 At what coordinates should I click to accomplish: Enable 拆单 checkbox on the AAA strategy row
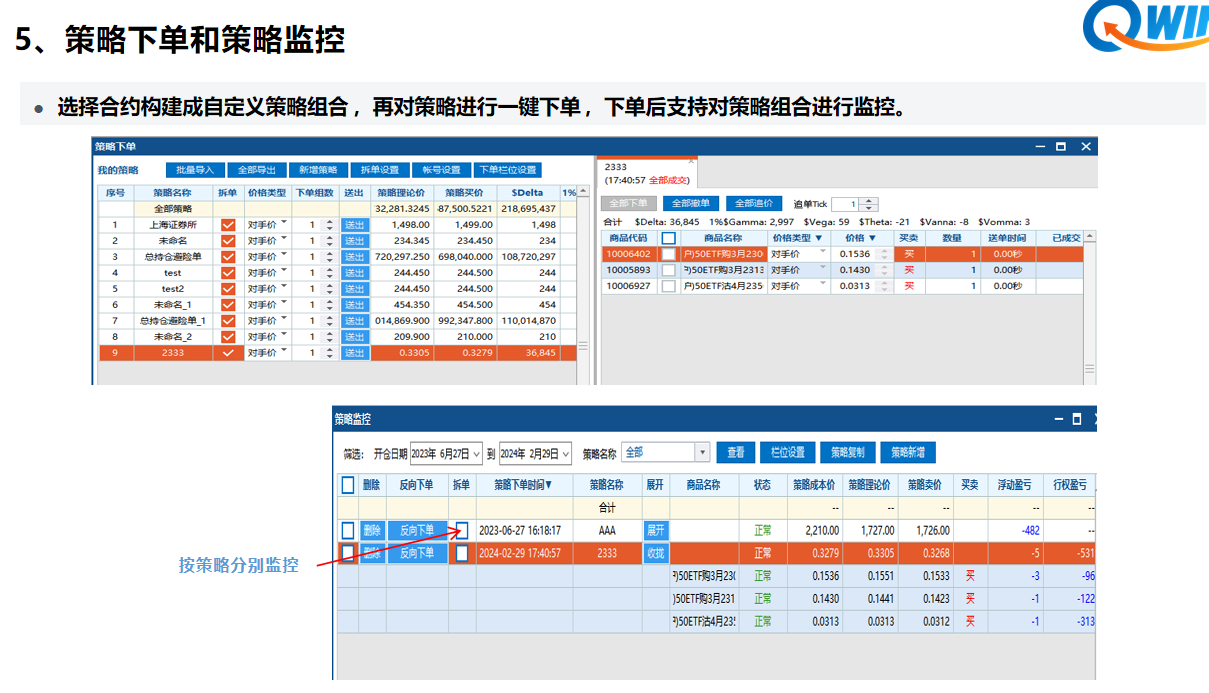pyautogui.click(x=464, y=529)
